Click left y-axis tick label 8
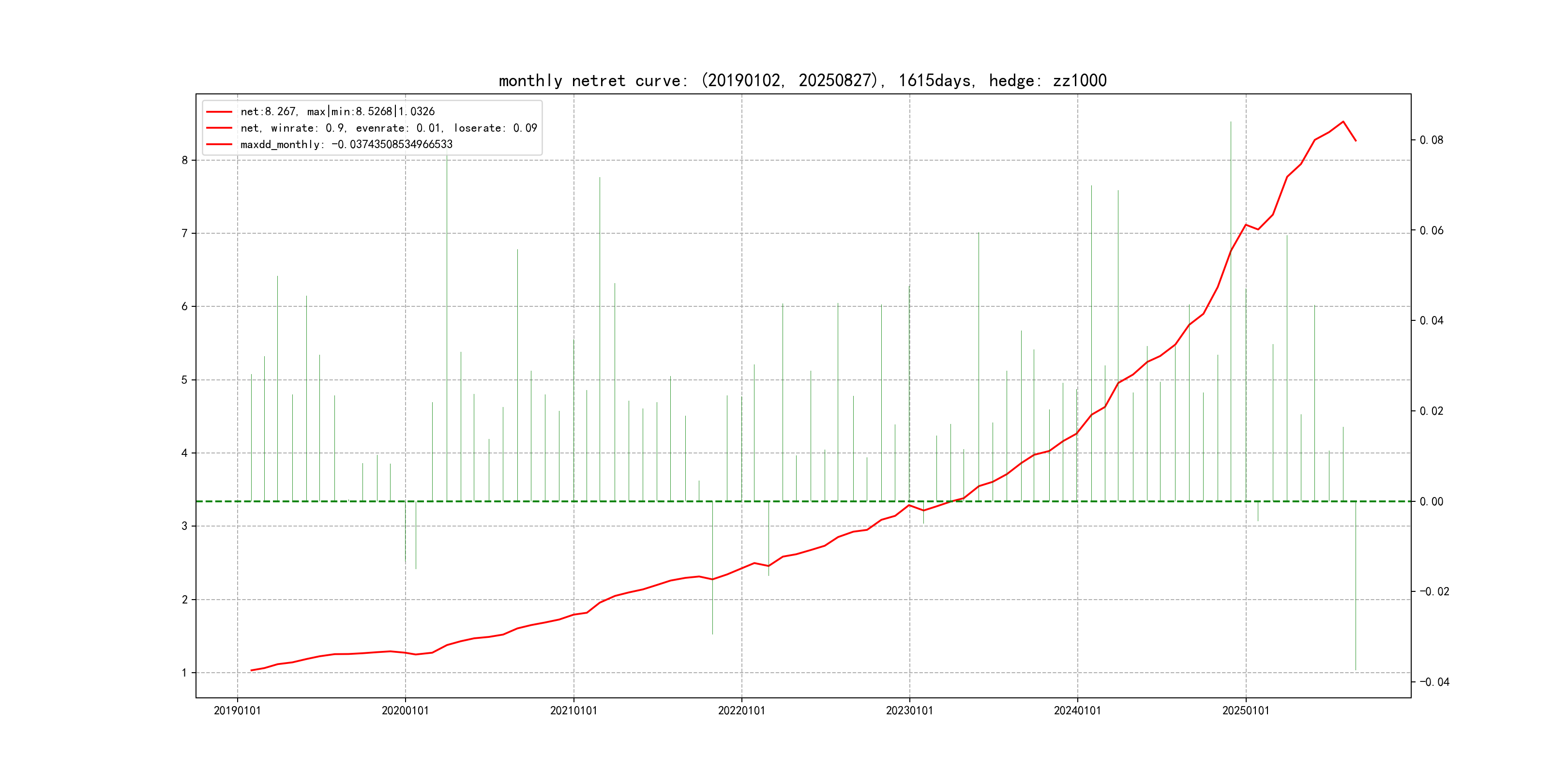The image size is (1568, 784). [184, 160]
